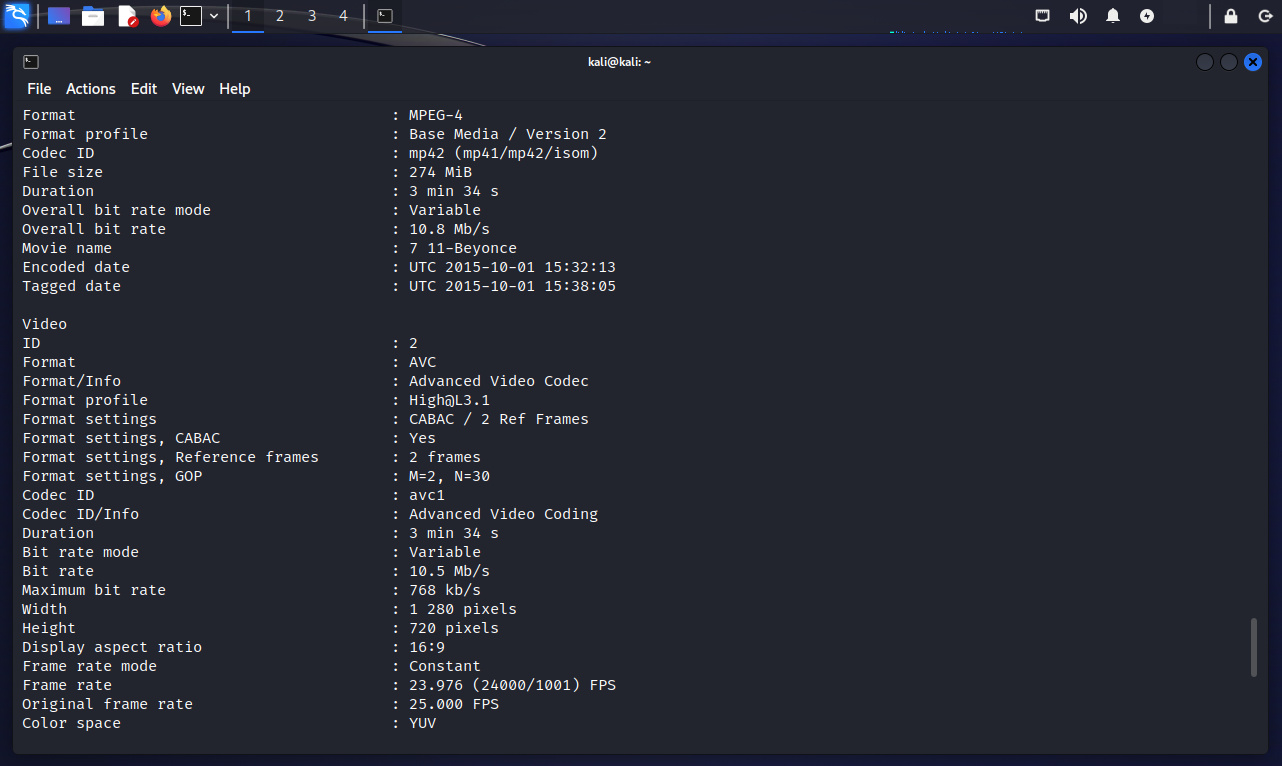Open the terminal emulator launcher icon
Screen dimensions: 1282x766
191,16
